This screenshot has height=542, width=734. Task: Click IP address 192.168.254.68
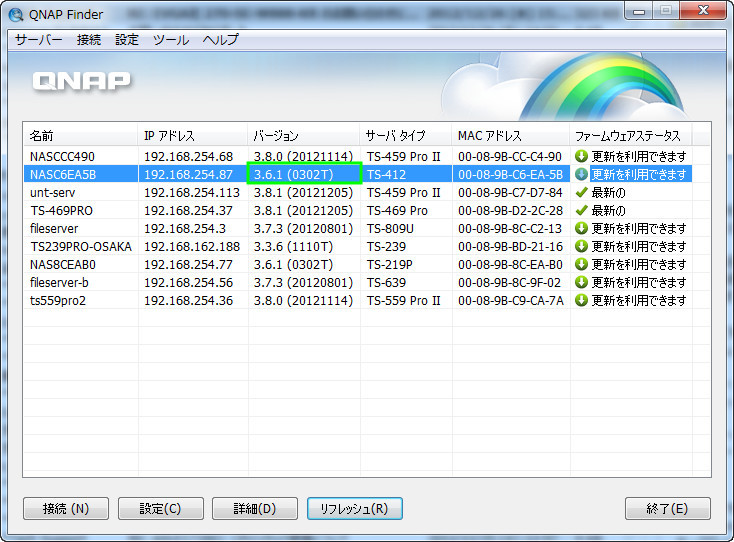[188, 156]
